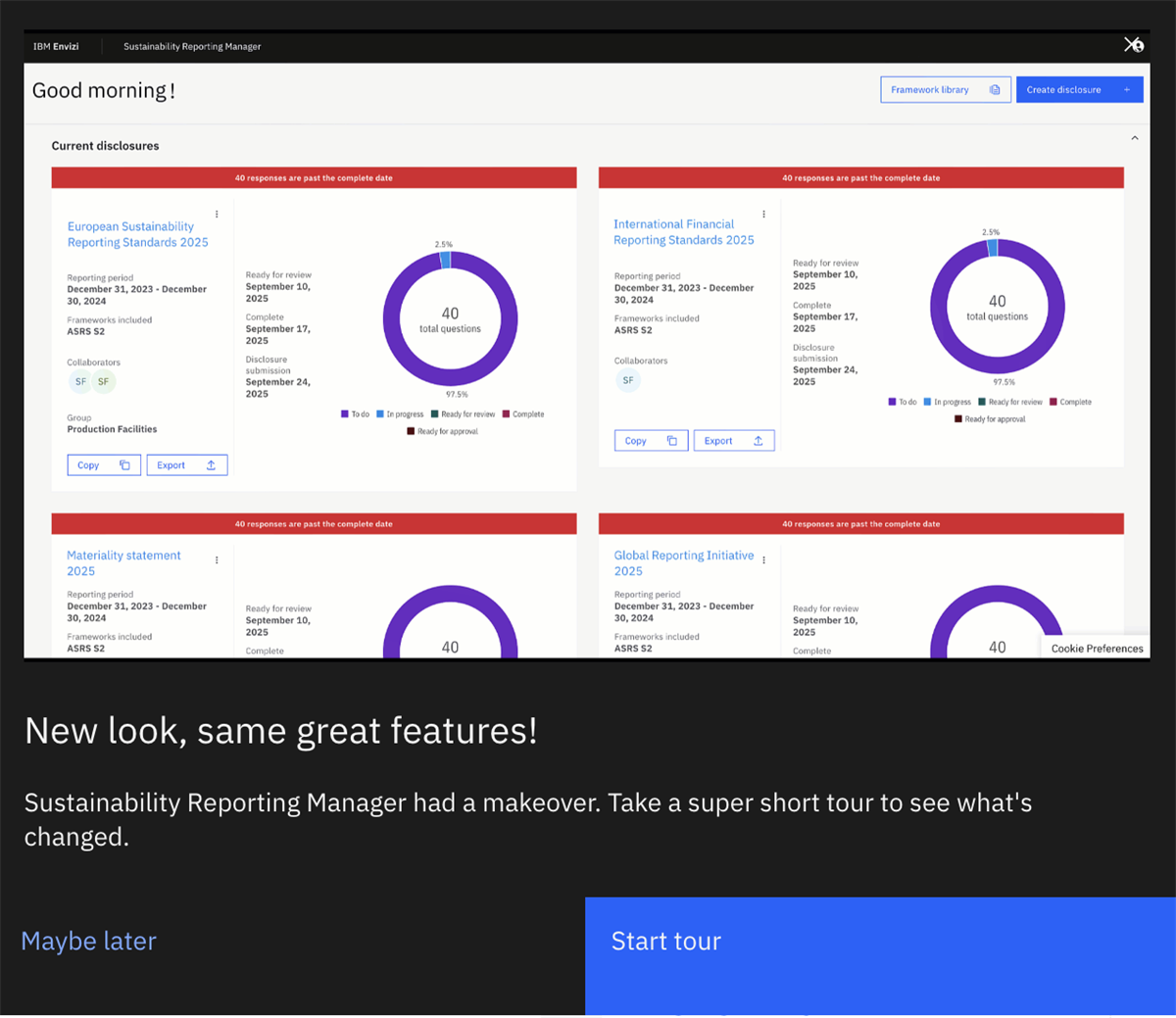Click the Current disclosures section title

click(105, 146)
